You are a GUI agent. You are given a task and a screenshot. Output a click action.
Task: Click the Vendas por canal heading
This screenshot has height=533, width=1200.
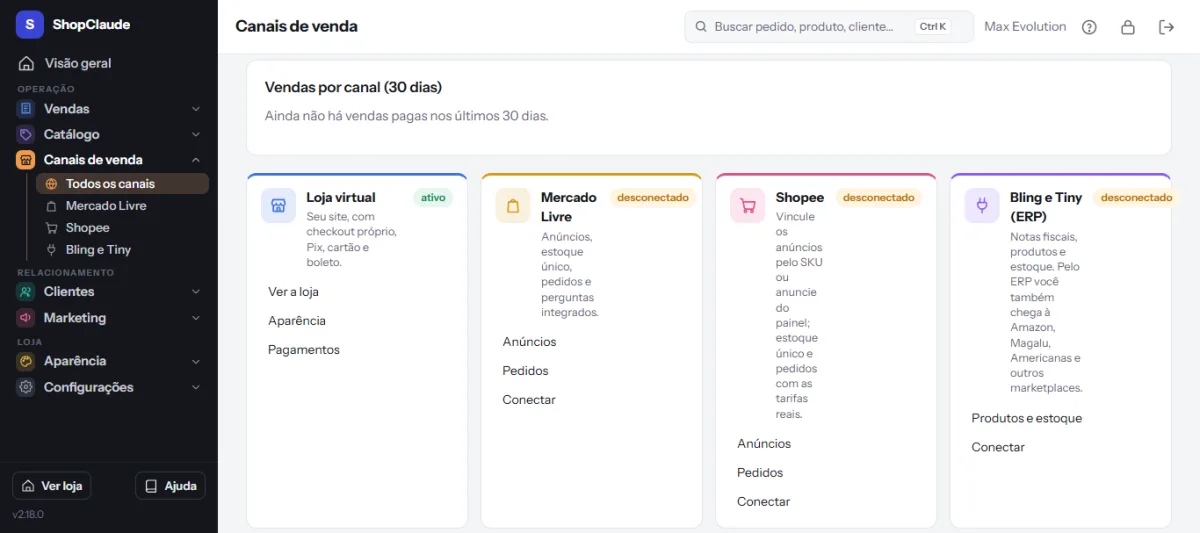(353, 87)
